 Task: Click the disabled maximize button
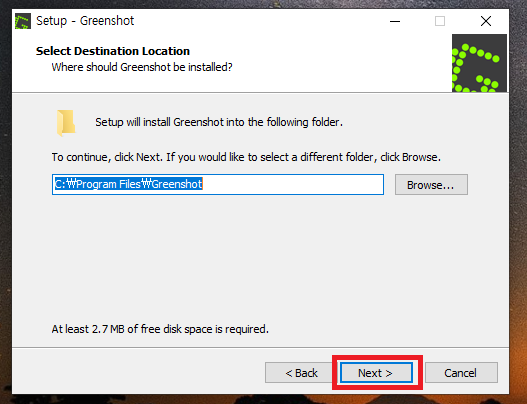(440, 21)
